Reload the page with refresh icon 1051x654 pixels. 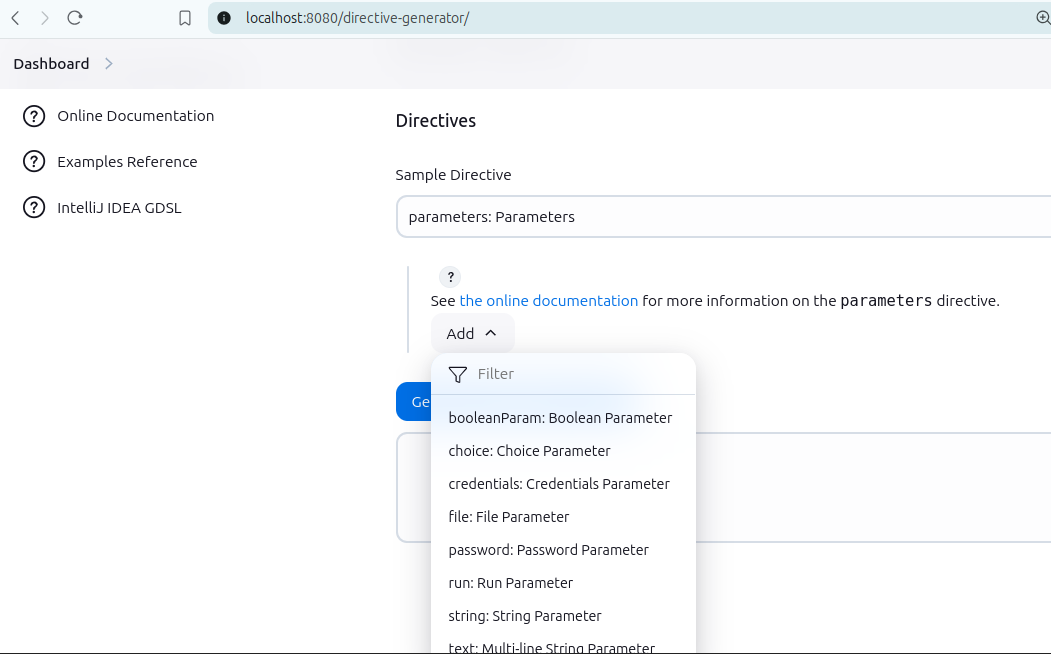75,18
